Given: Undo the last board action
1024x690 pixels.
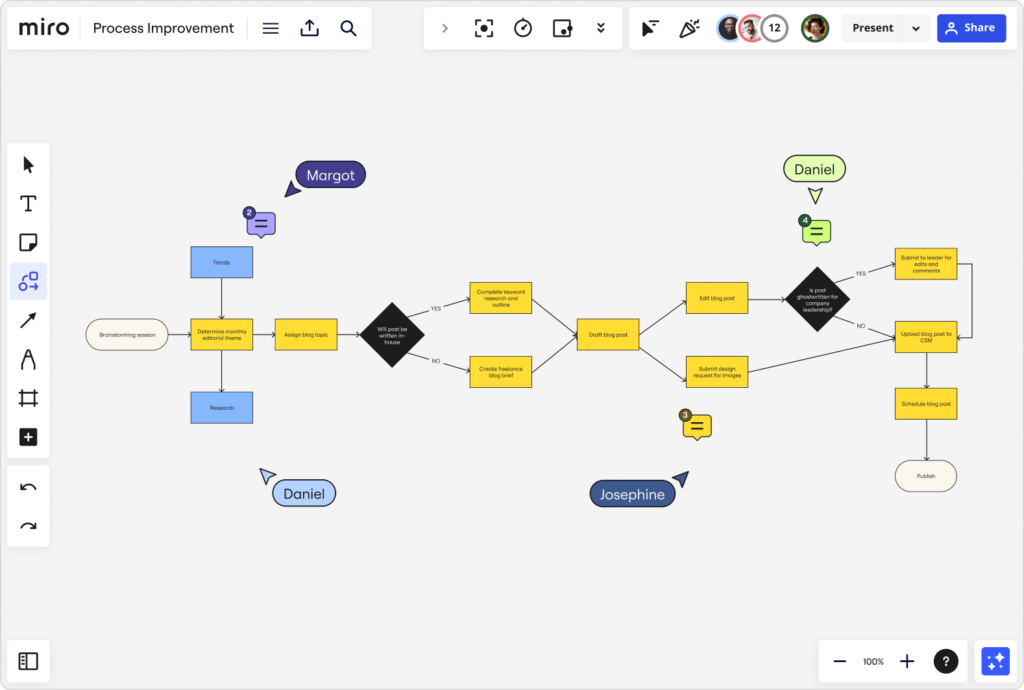Looking at the screenshot, I should (28, 487).
